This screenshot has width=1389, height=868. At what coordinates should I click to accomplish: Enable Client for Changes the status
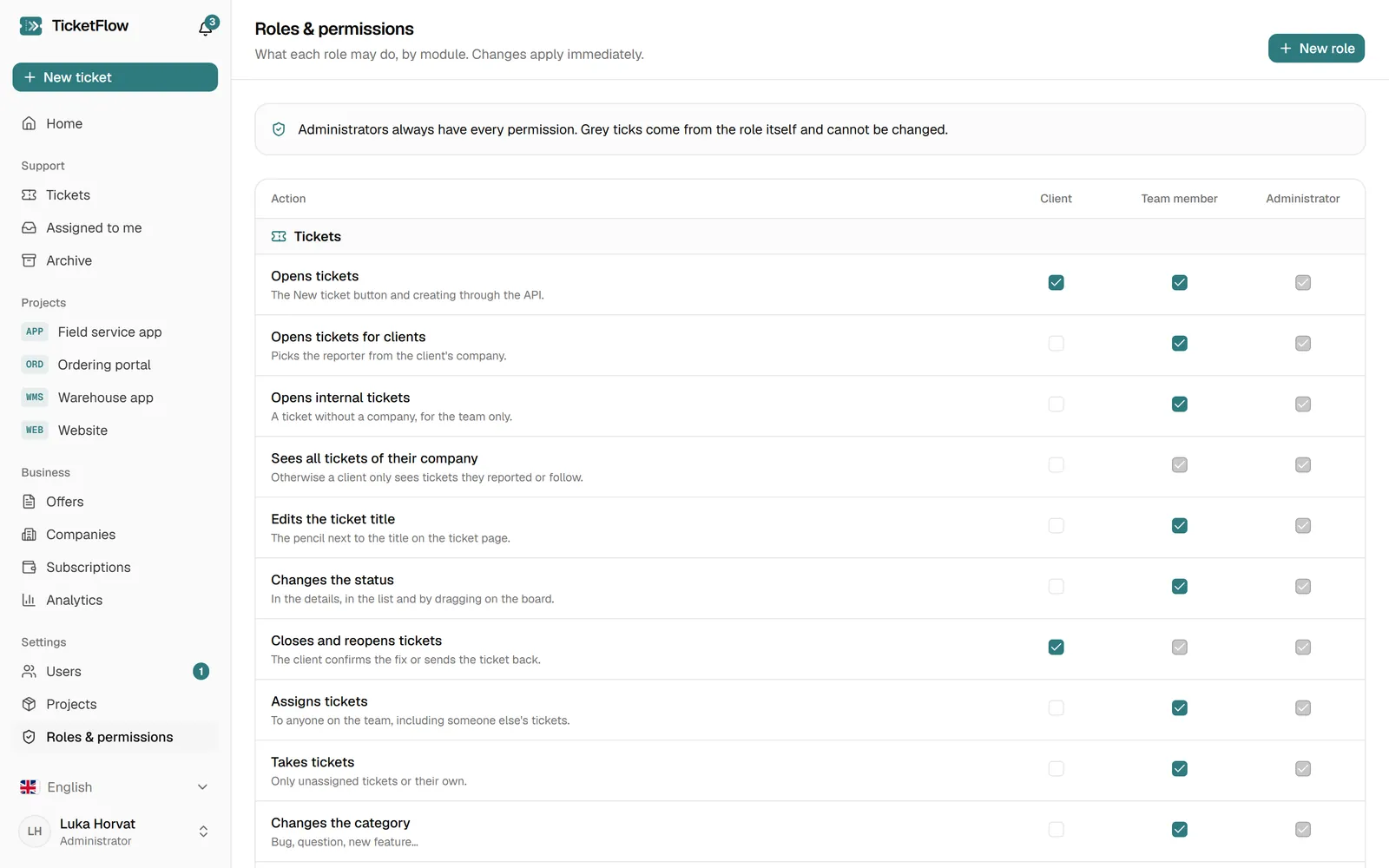point(1056,587)
